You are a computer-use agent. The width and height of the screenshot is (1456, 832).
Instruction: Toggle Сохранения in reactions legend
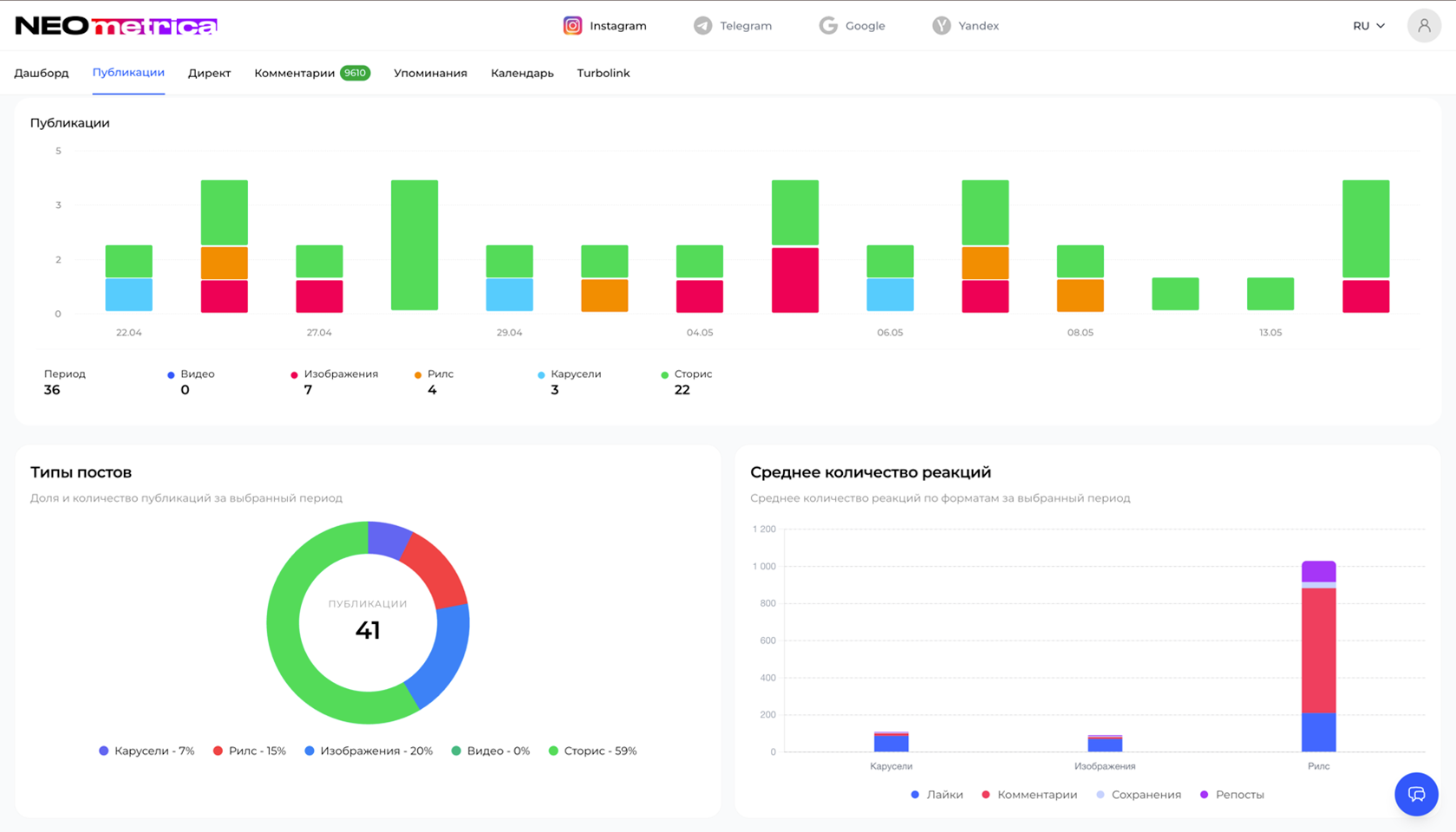click(1139, 795)
